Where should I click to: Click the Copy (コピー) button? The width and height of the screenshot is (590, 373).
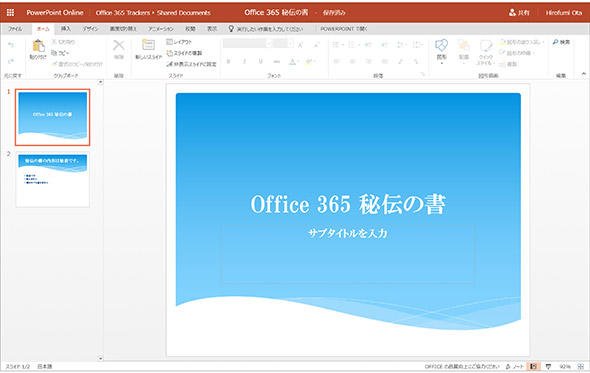click(60, 53)
